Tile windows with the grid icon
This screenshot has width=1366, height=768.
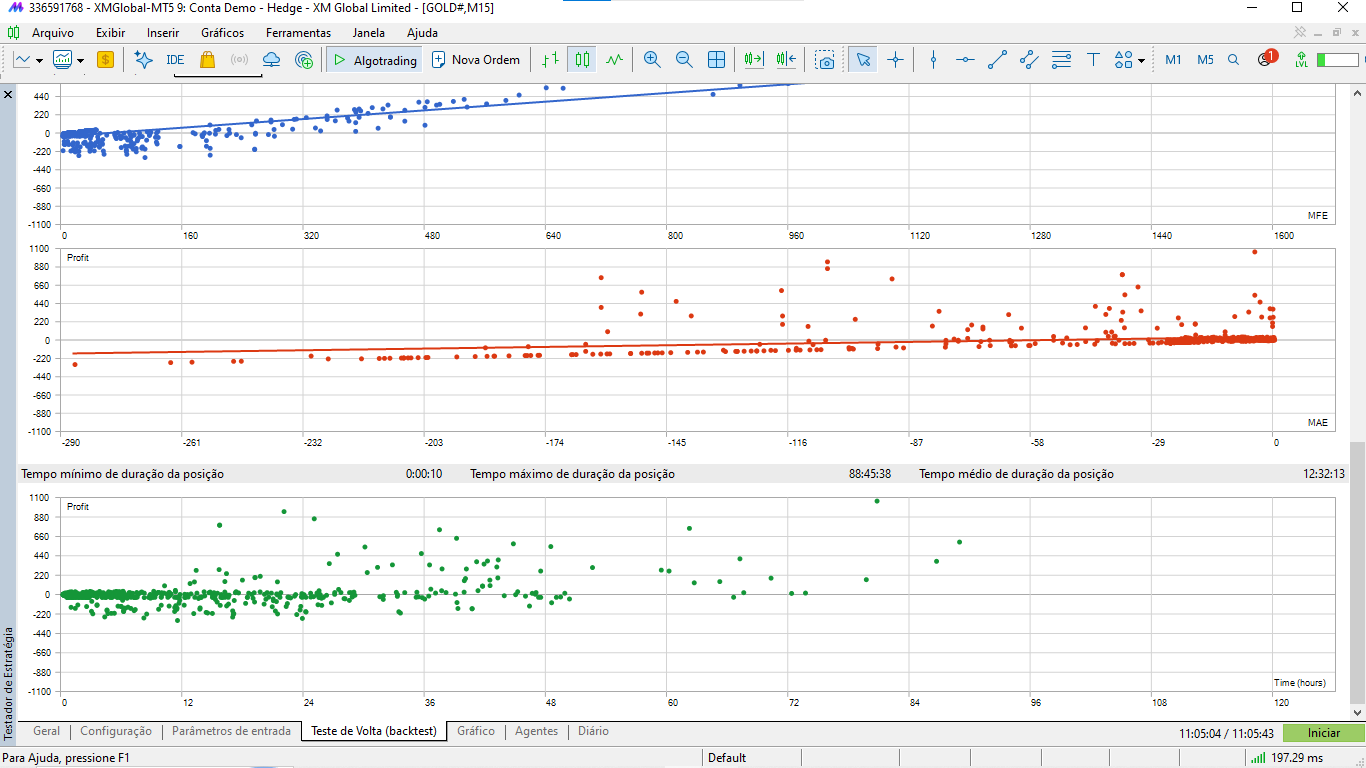click(716, 60)
